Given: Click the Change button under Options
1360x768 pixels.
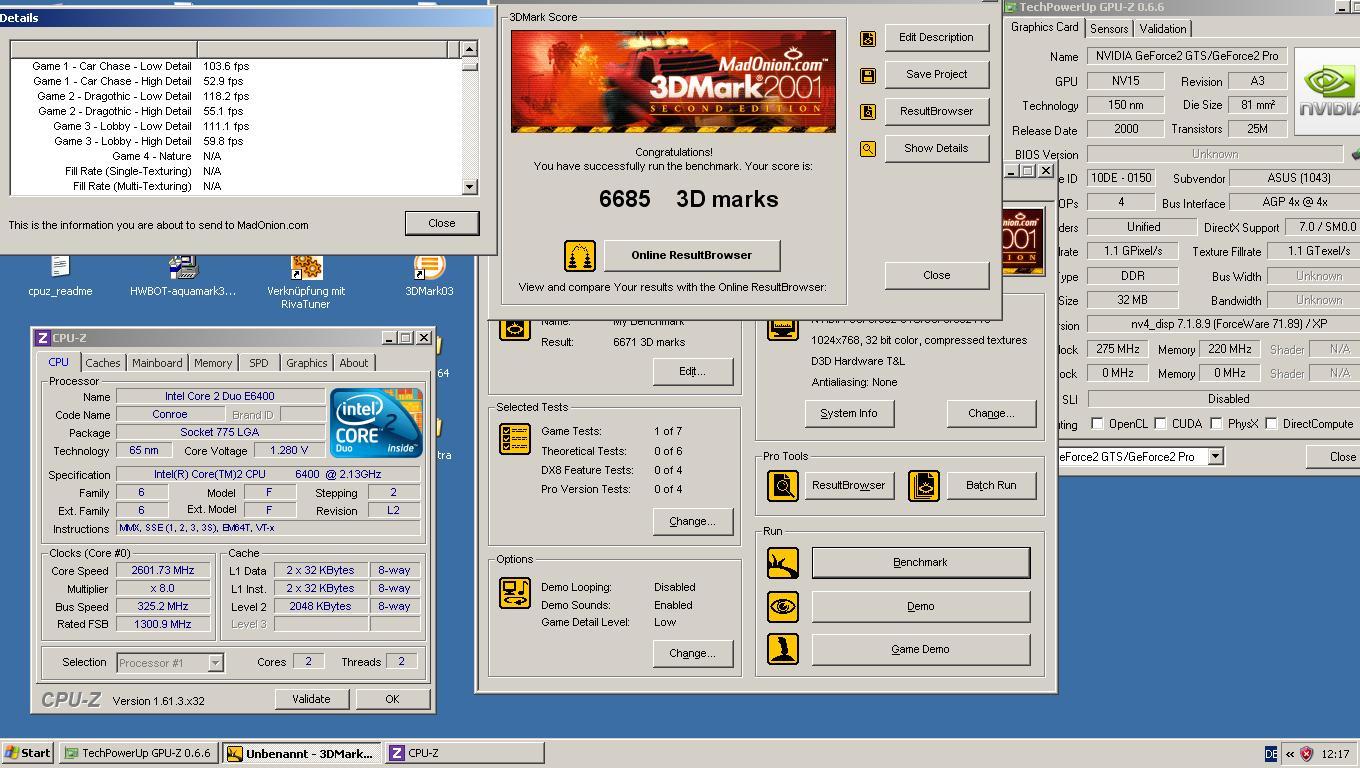Looking at the screenshot, I should (692, 654).
